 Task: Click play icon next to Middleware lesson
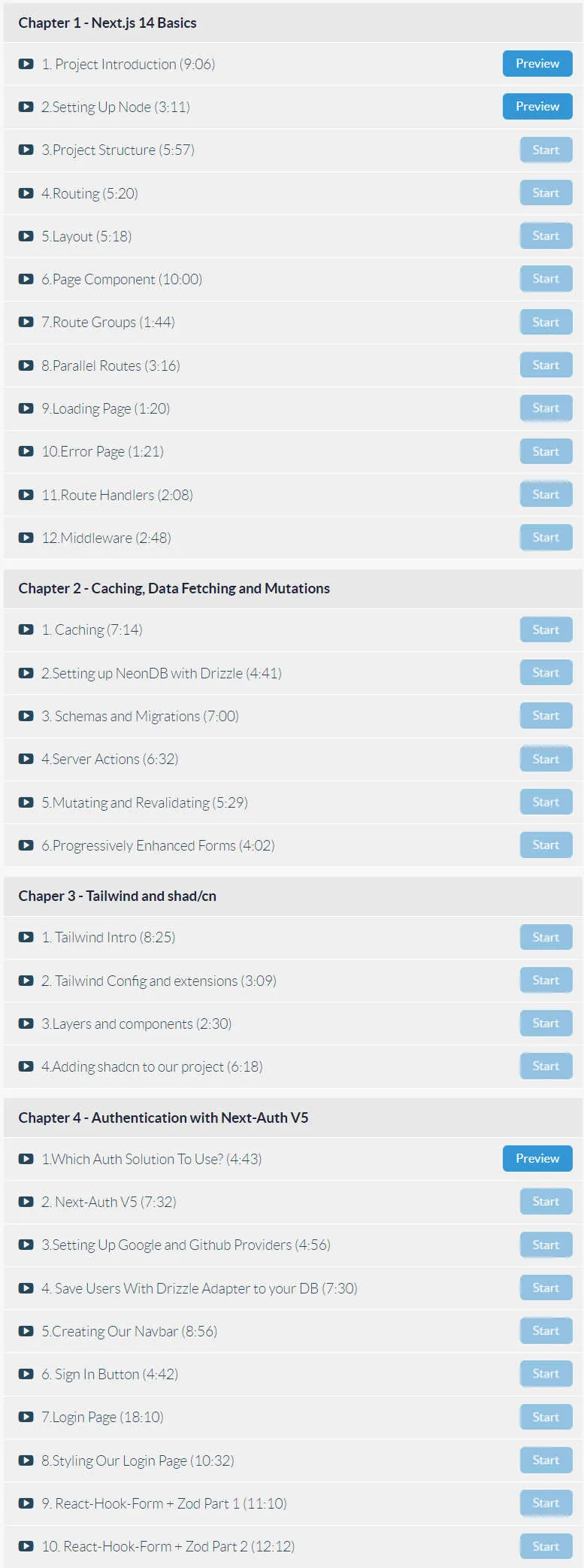tap(26, 538)
